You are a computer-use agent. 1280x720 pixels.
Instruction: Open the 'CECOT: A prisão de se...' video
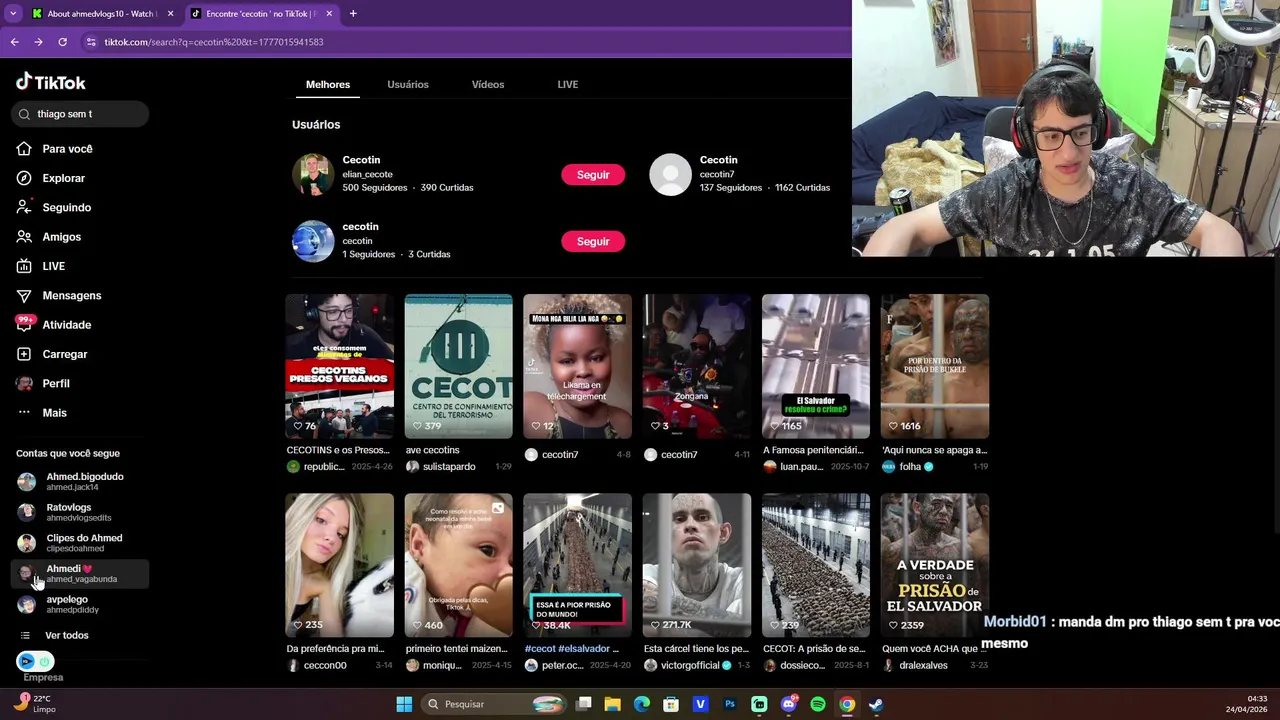pos(816,565)
